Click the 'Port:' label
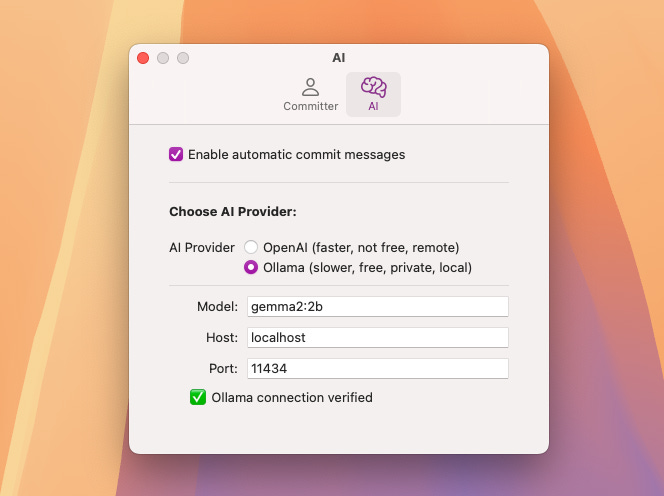 223,368
